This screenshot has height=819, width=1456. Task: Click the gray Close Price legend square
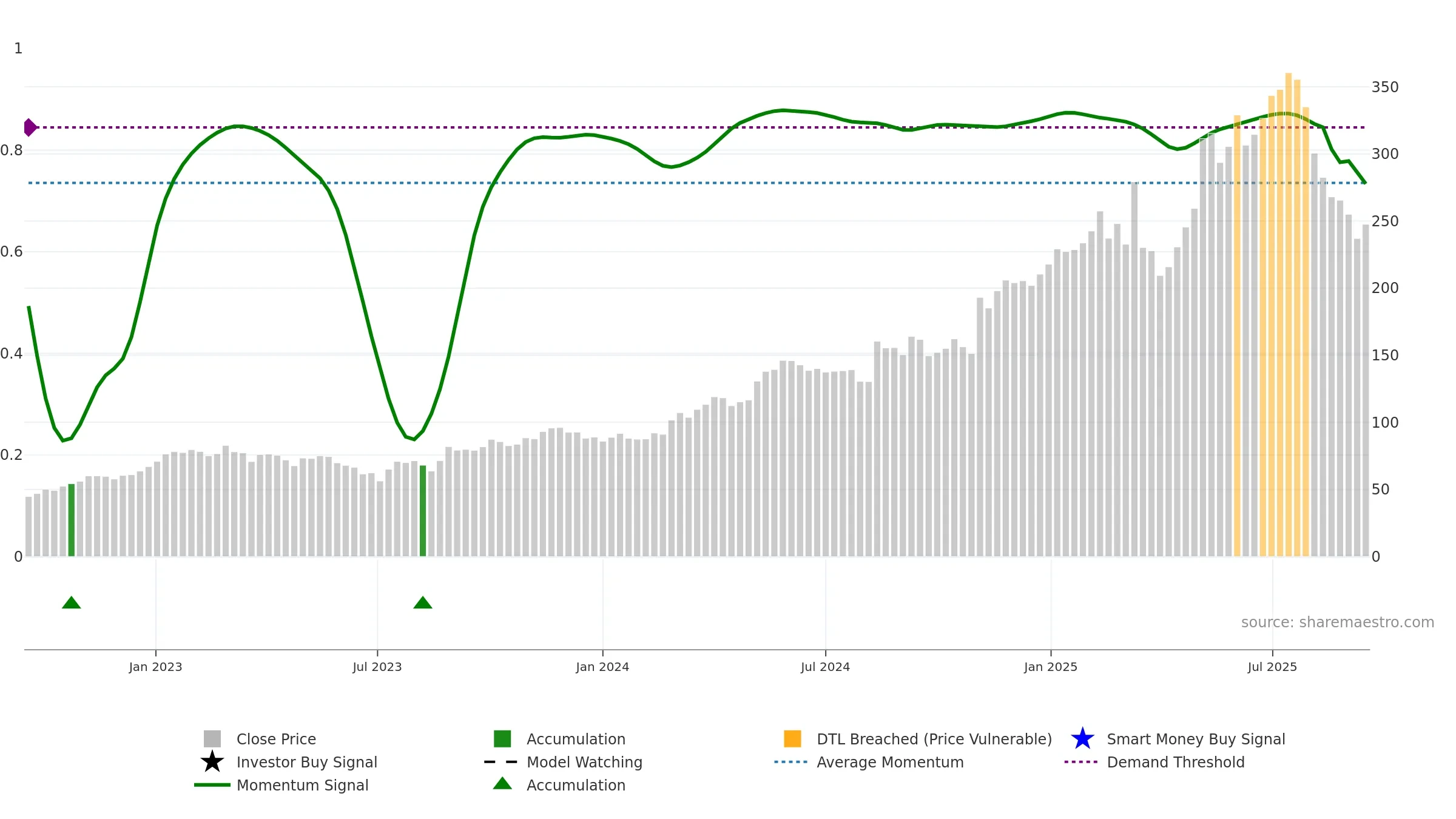[x=212, y=739]
